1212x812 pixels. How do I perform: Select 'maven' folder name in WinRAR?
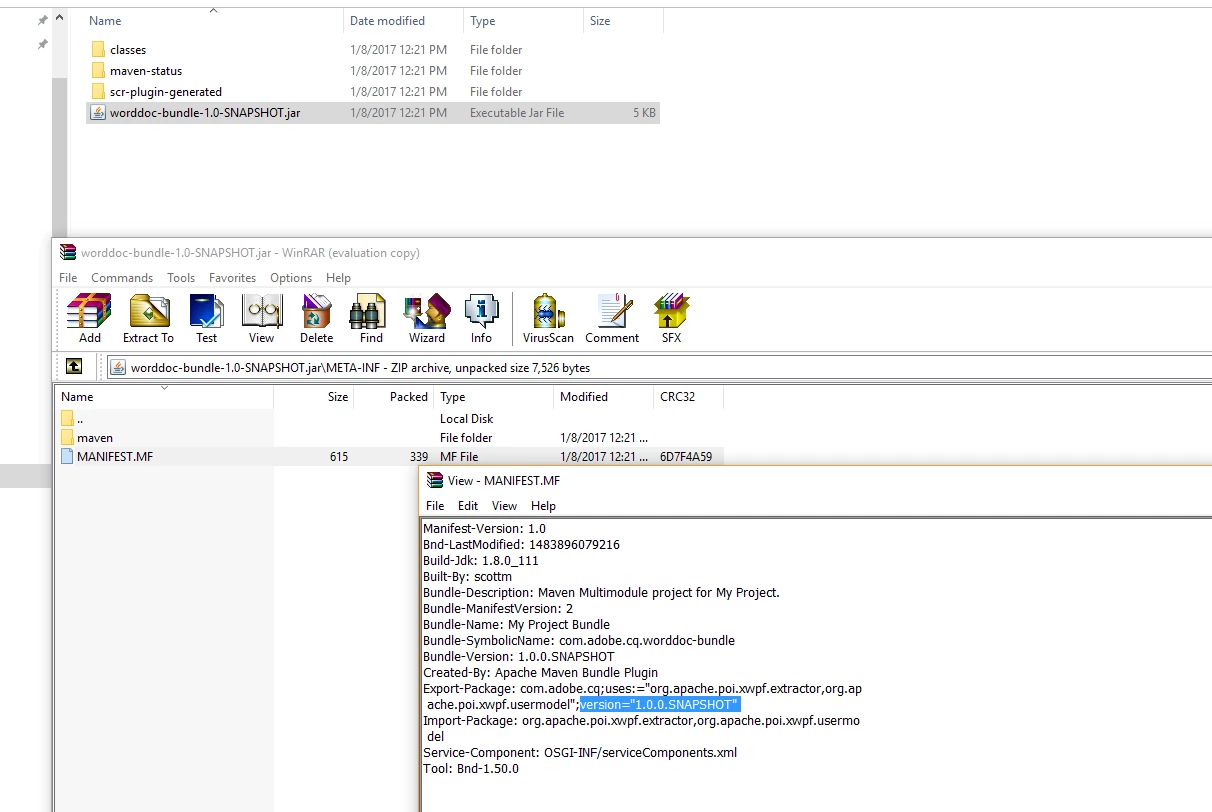click(95, 438)
